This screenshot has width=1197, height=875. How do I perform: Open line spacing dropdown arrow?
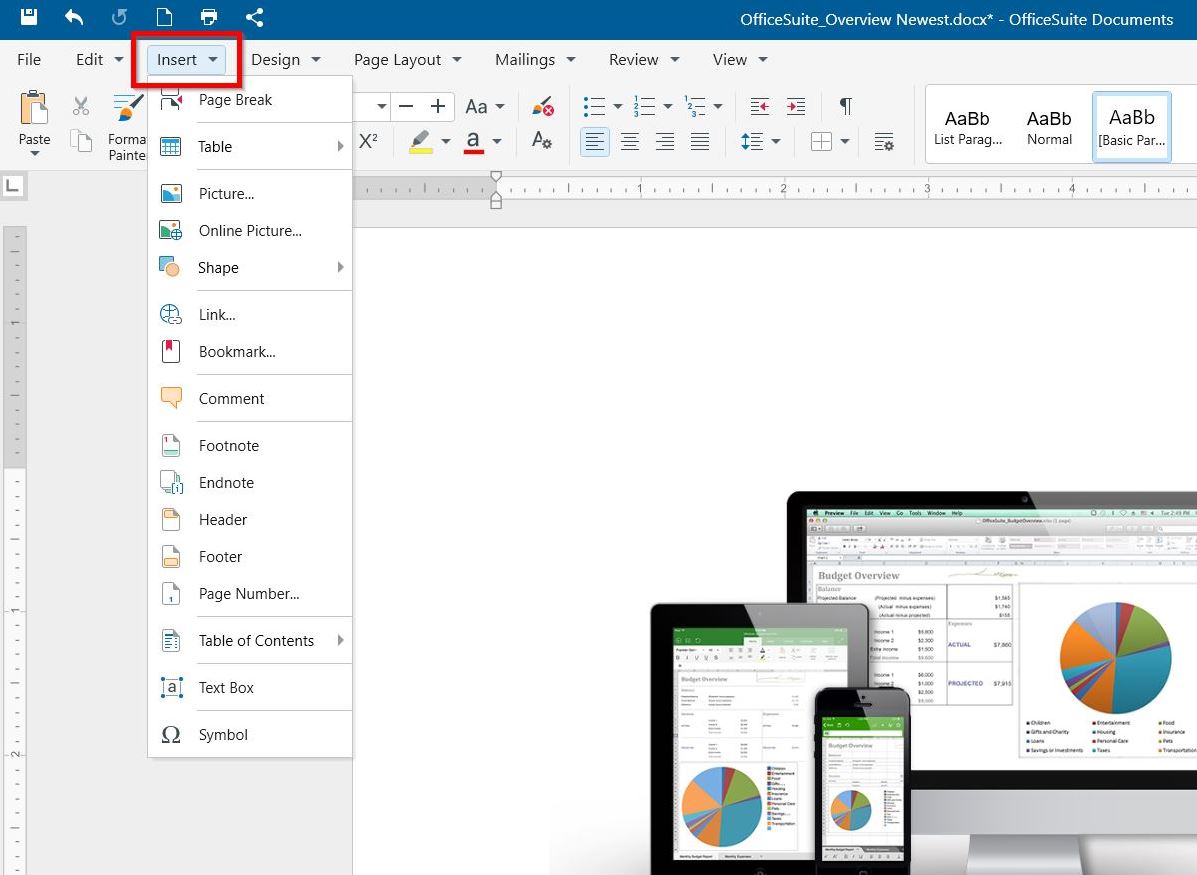(x=776, y=141)
